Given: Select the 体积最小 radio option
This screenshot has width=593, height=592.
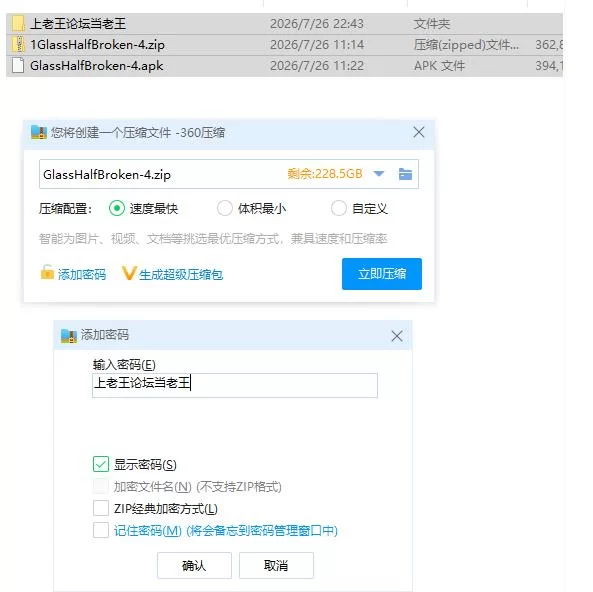Looking at the screenshot, I should pos(225,208).
